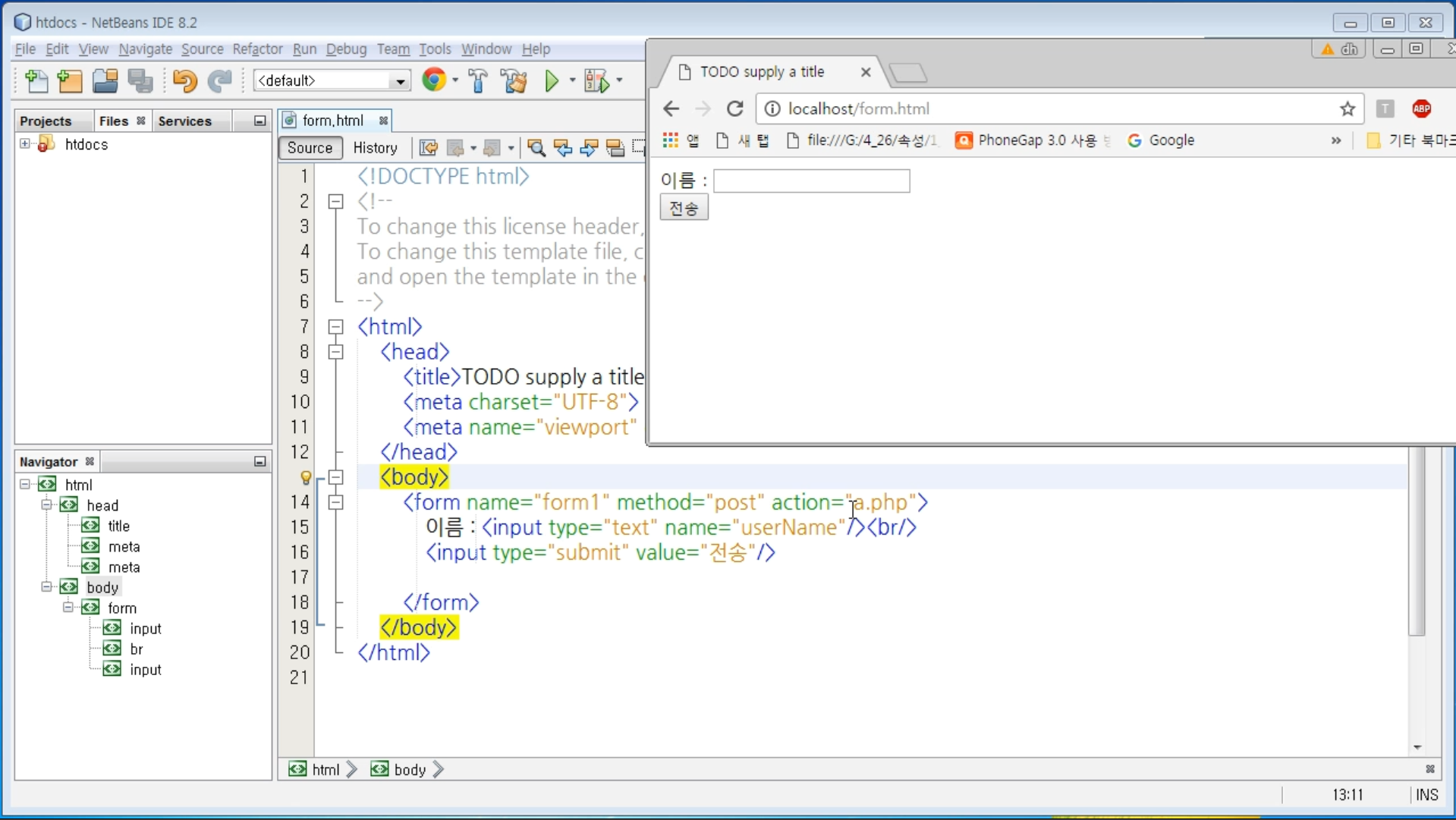The image size is (1456, 820).
Task: Toggle the head code fold on line 8
Action: (335, 352)
